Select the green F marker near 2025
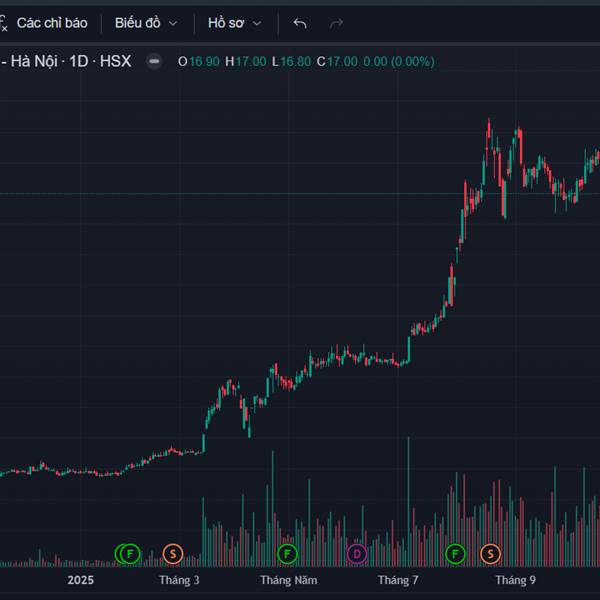 130,553
